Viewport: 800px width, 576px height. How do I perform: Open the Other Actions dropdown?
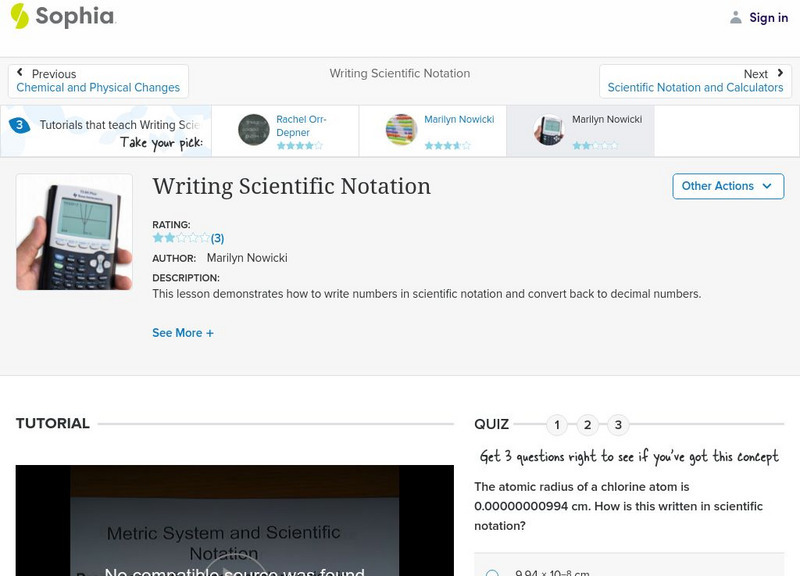[728, 186]
